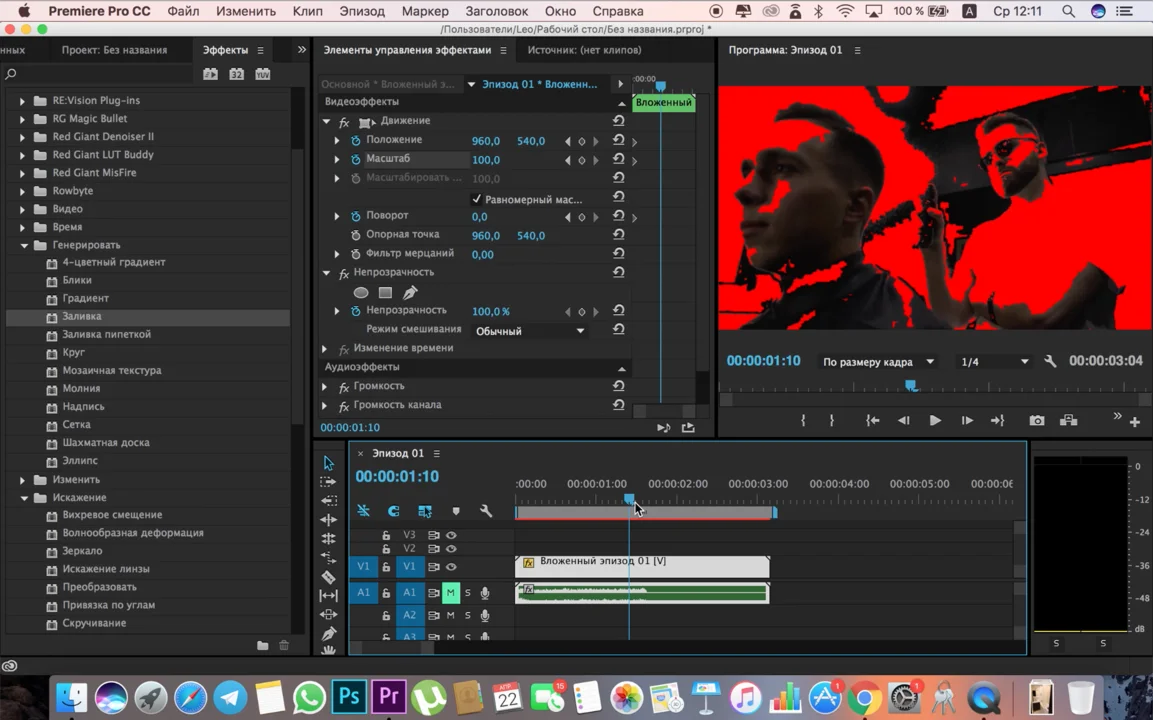Switch to Источник: (нет клипов) tab
The height and width of the screenshot is (720, 1153).
(584, 50)
